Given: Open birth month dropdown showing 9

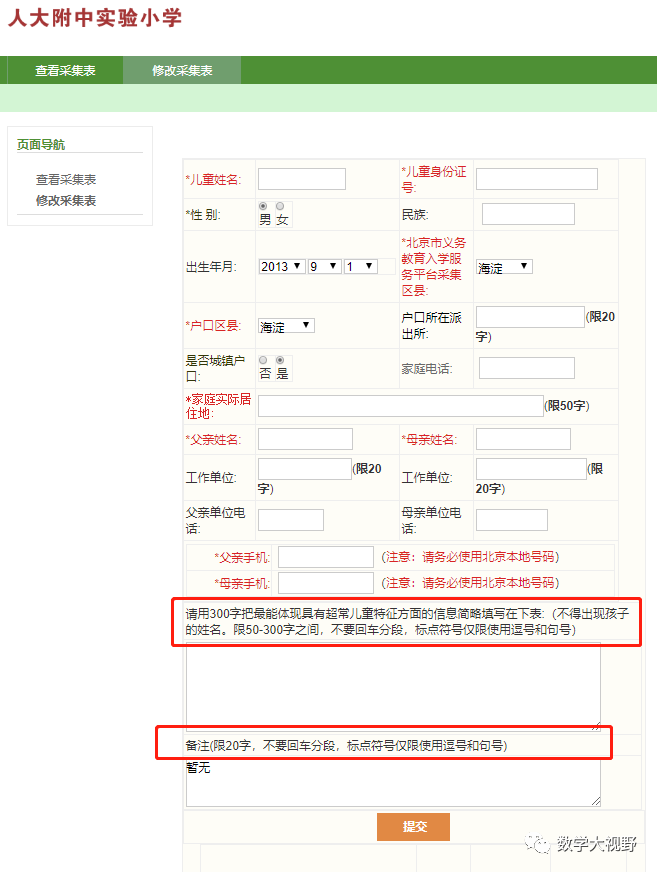Looking at the screenshot, I should click(x=325, y=266).
